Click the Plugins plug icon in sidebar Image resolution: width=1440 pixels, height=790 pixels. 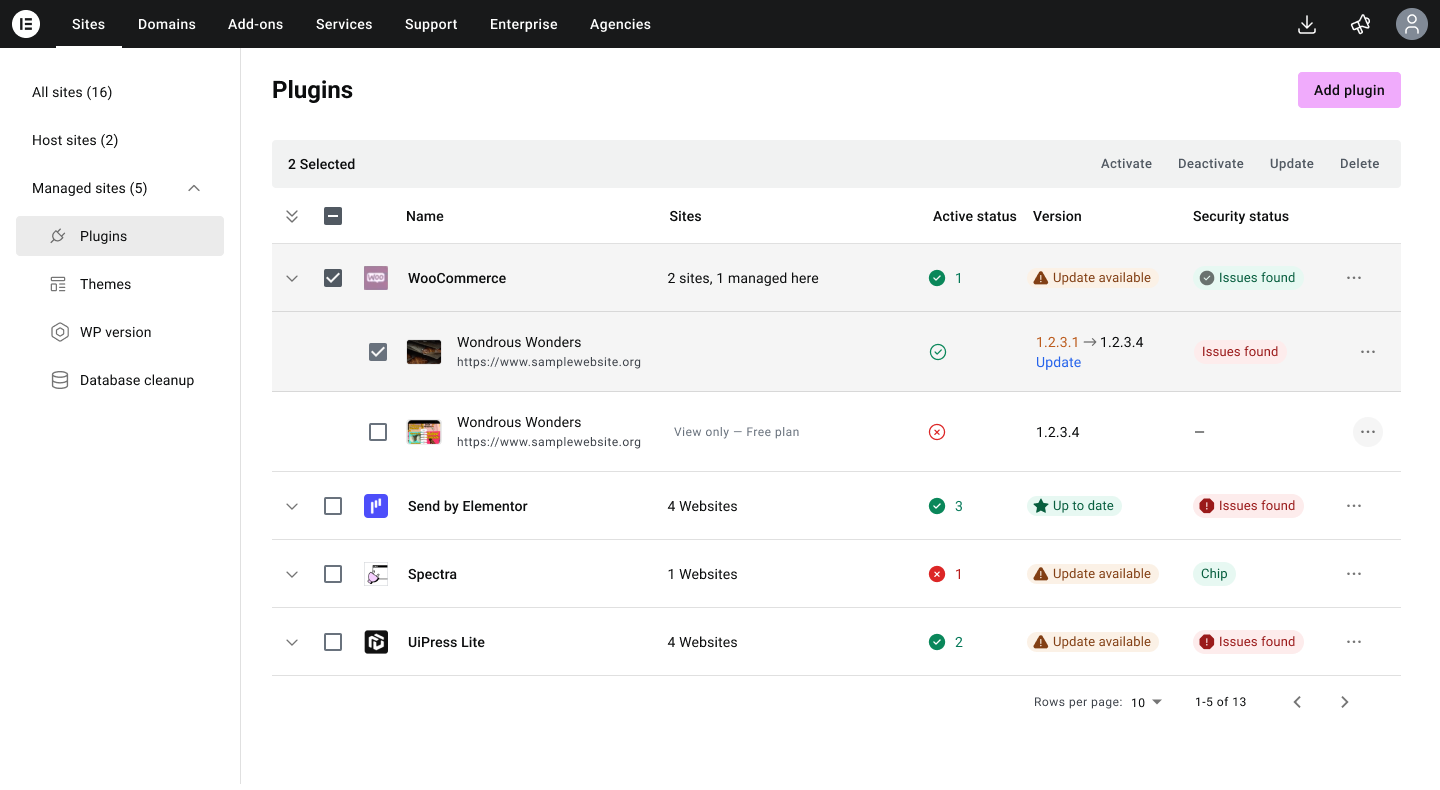tap(58, 236)
